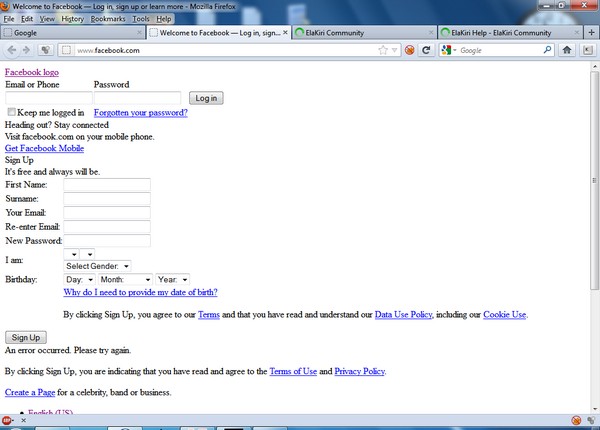Open the address bar history dropdown arrow
The width and height of the screenshot is (600, 430).
[x=394, y=50]
